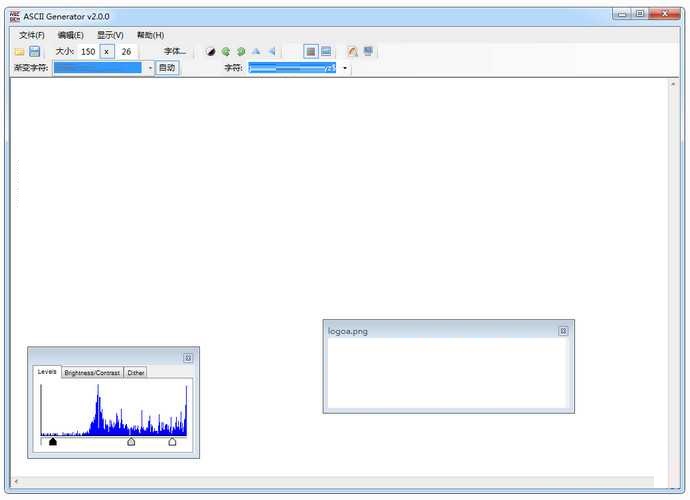Click the logoa.png image preview area
Viewport: 690px width, 500px height.
click(447, 373)
